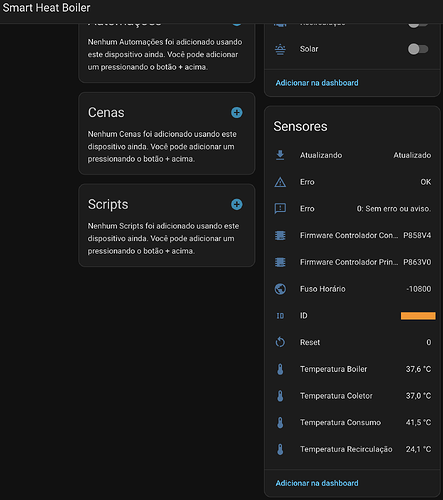Open Temperatura Coletor sensor entry

pyautogui.click(x=353, y=396)
